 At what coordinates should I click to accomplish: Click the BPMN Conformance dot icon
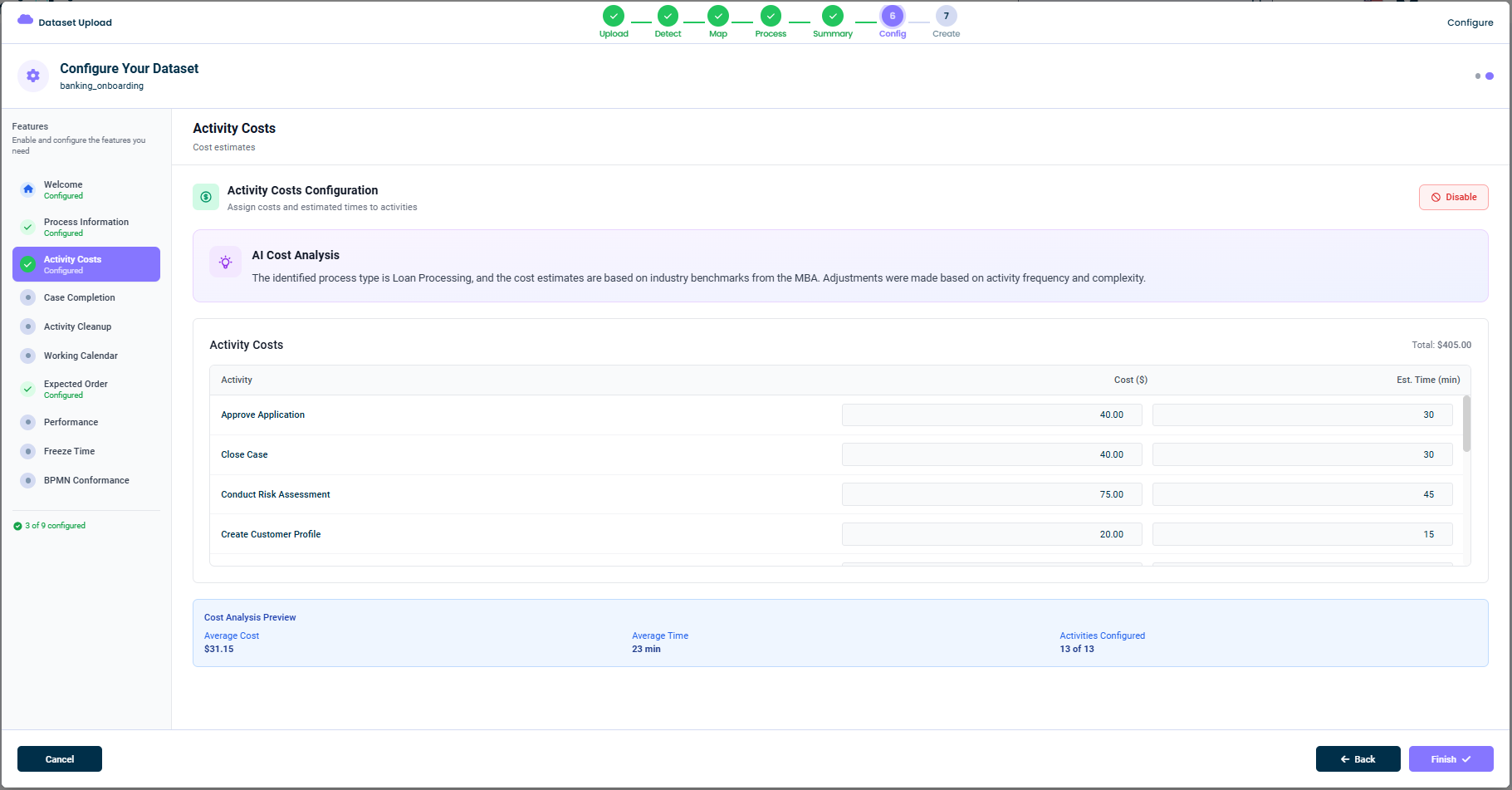[28, 480]
